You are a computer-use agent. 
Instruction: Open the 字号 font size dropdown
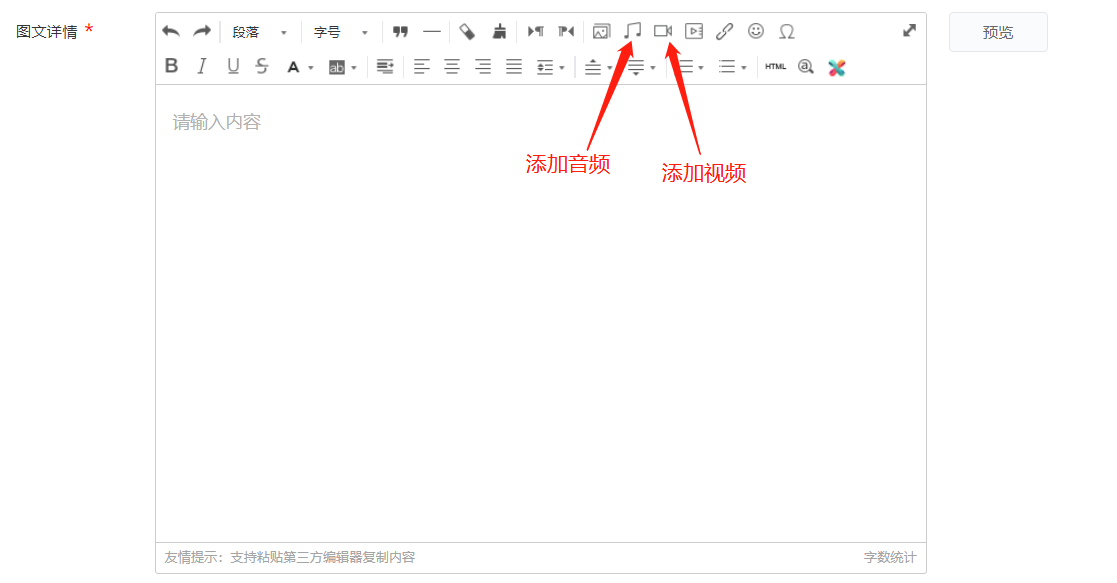[x=341, y=32]
